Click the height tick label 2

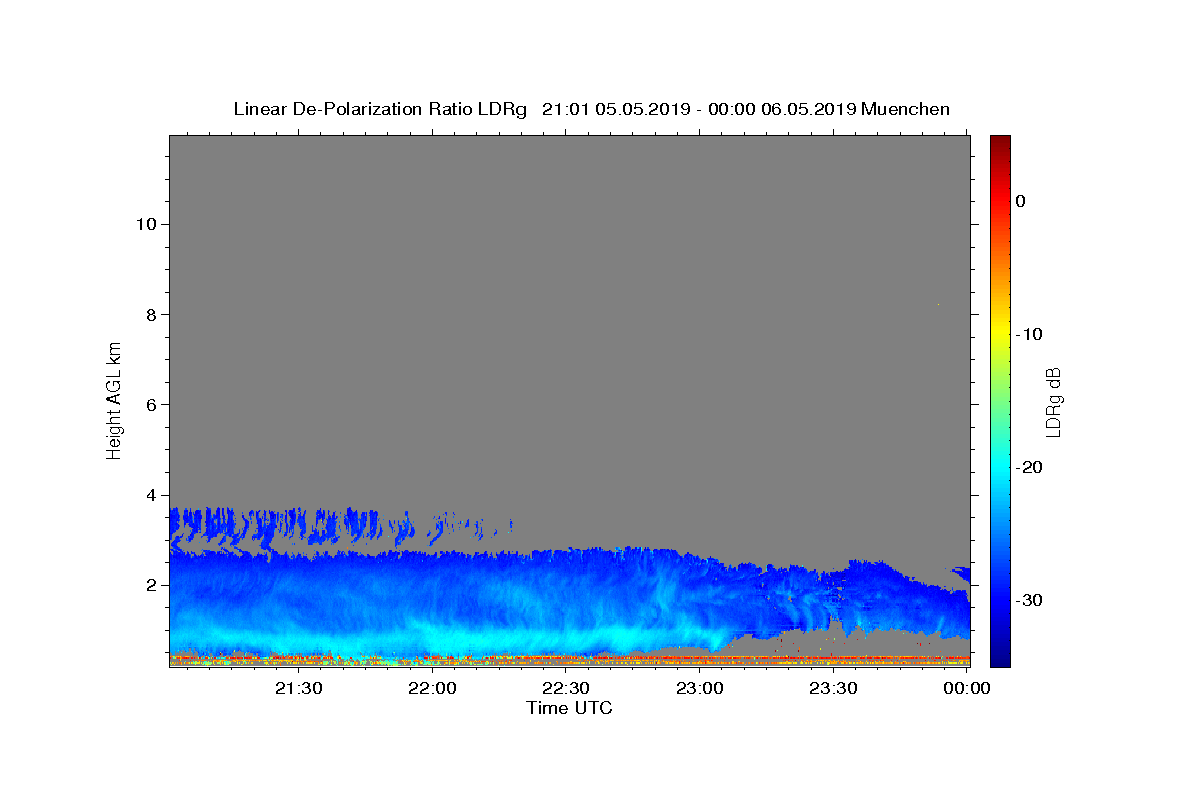point(149,585)
